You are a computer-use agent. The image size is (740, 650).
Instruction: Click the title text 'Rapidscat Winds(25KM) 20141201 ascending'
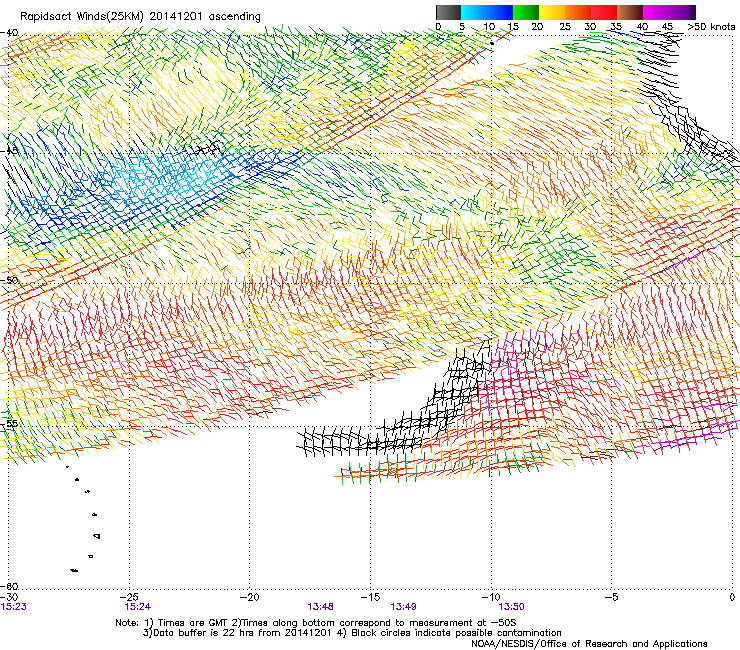coord(140,17)
